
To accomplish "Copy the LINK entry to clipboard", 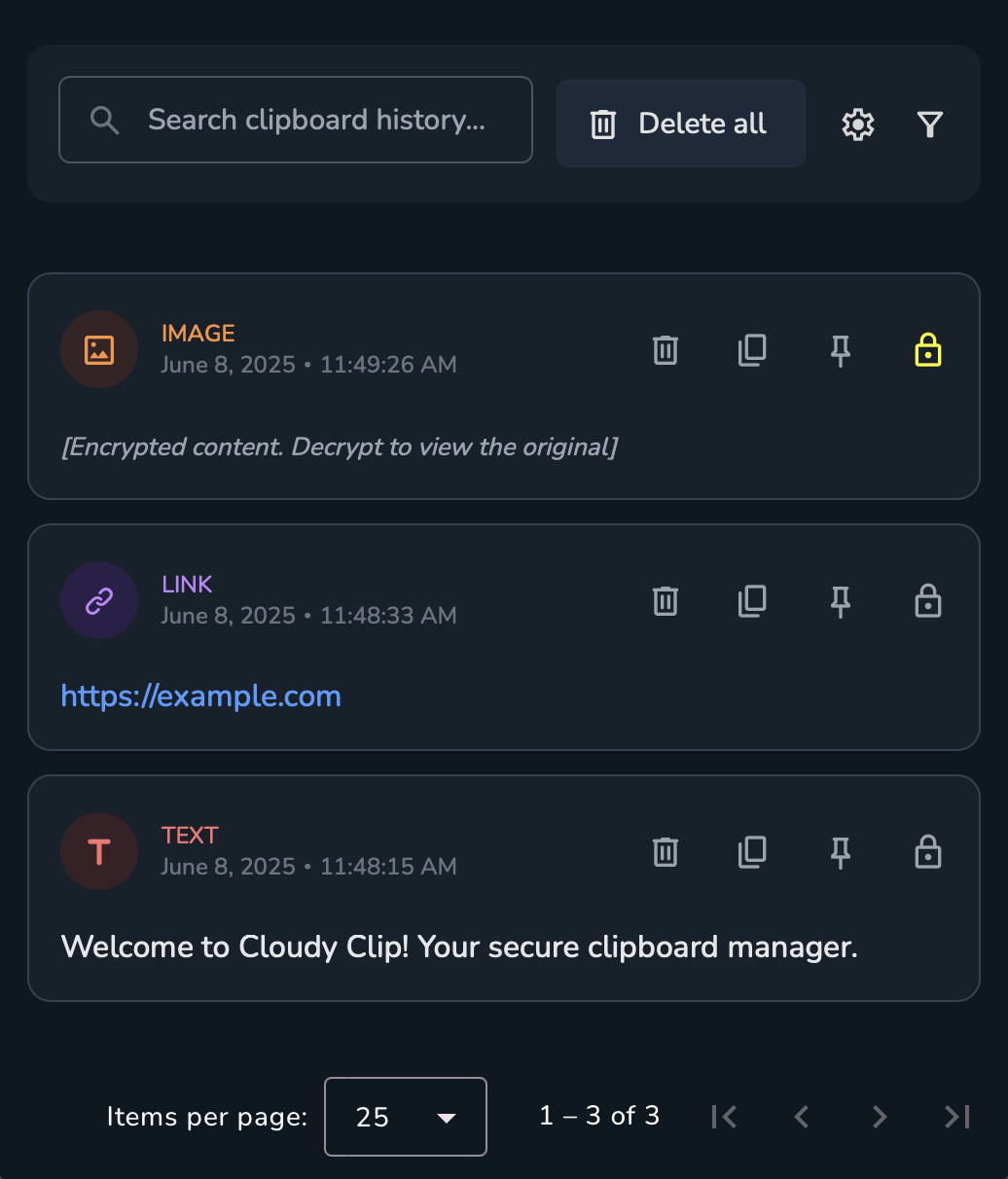I will (x=752, y=601).
